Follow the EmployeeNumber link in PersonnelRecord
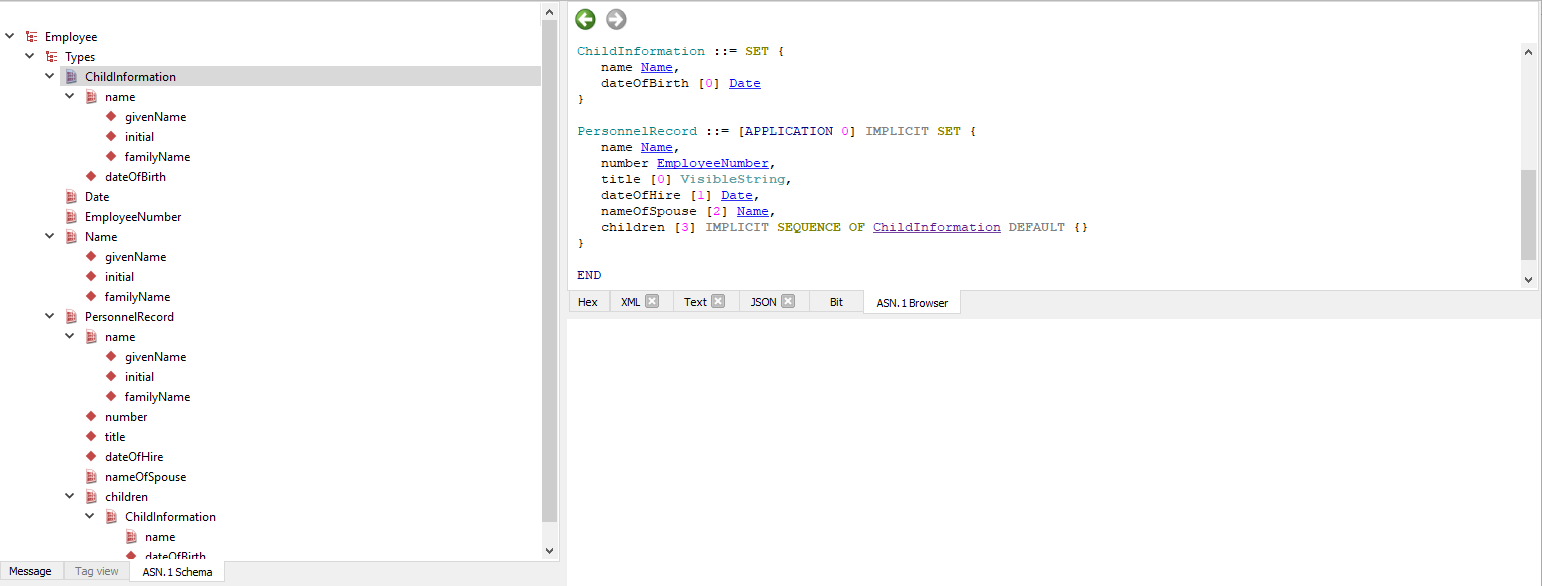 712,163
